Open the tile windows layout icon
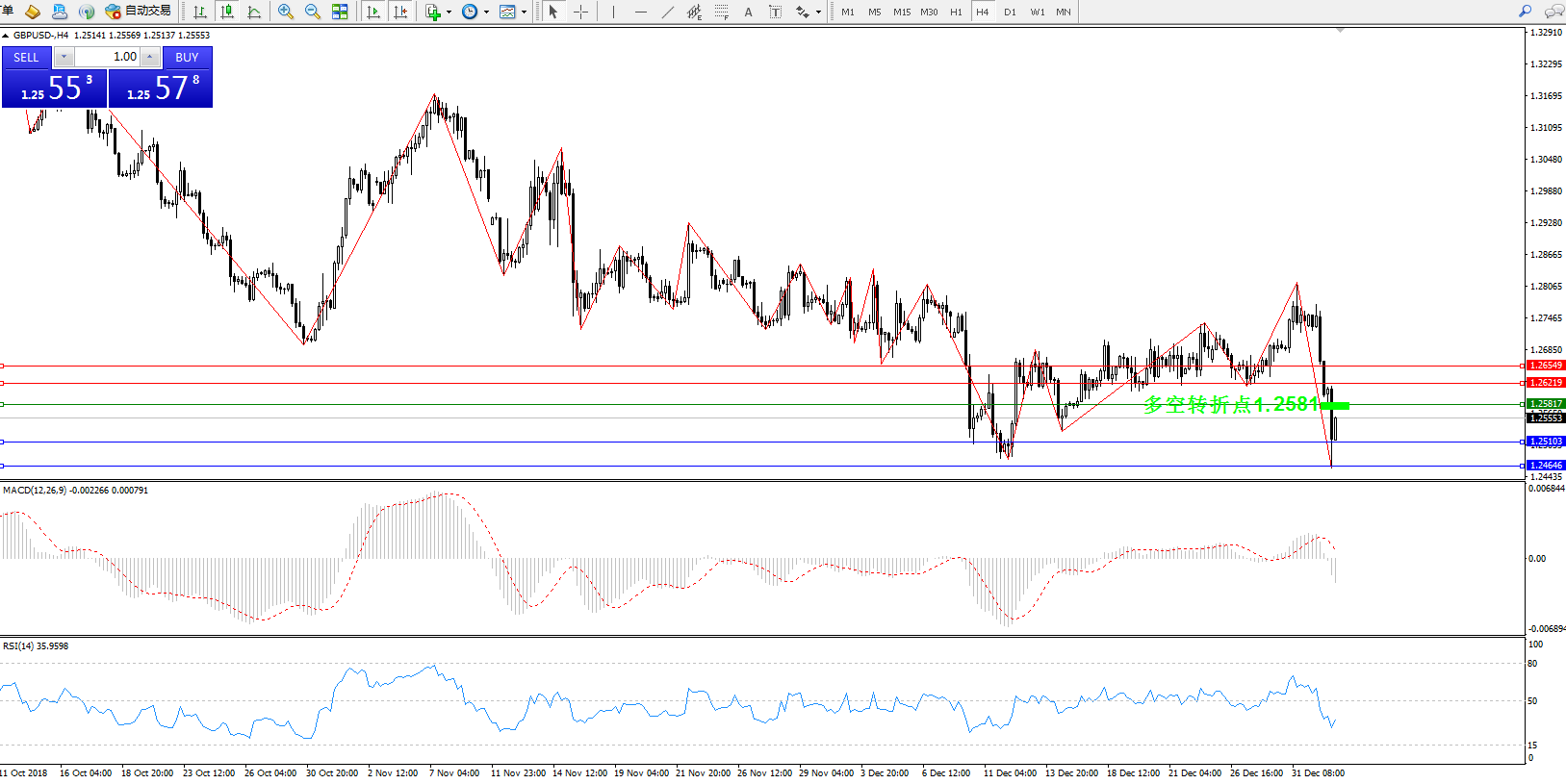This screenshot has height=784, width=1566. 340,12
